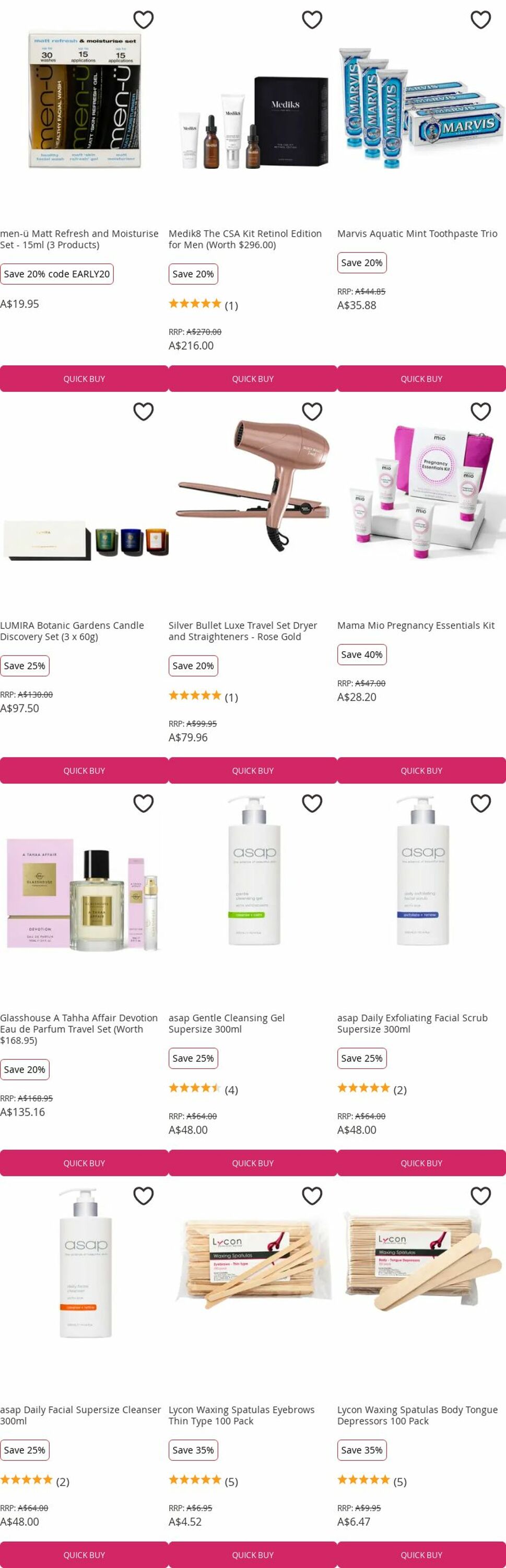Heart the Silver Bullet Luxe Travel Set
This screenshot has height=1568, width=506.
click(312, 412)
